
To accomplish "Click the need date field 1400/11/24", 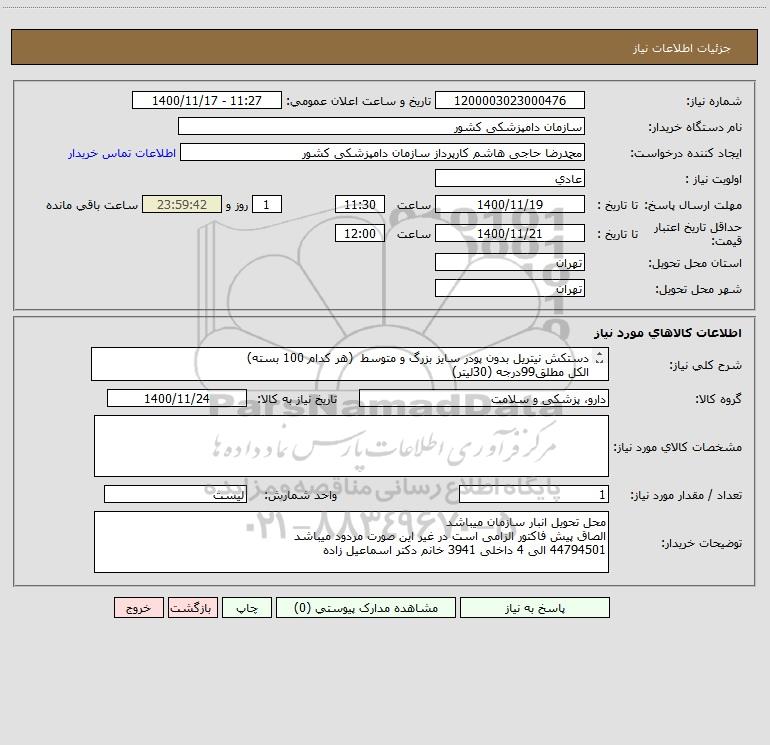I will click(177, 398).
